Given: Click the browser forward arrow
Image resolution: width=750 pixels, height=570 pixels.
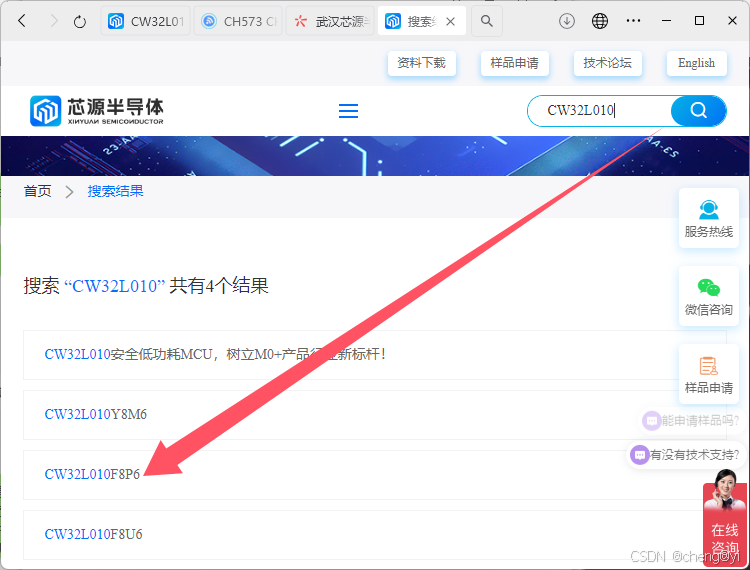Looking at the screenshot, I should [54, 21].
